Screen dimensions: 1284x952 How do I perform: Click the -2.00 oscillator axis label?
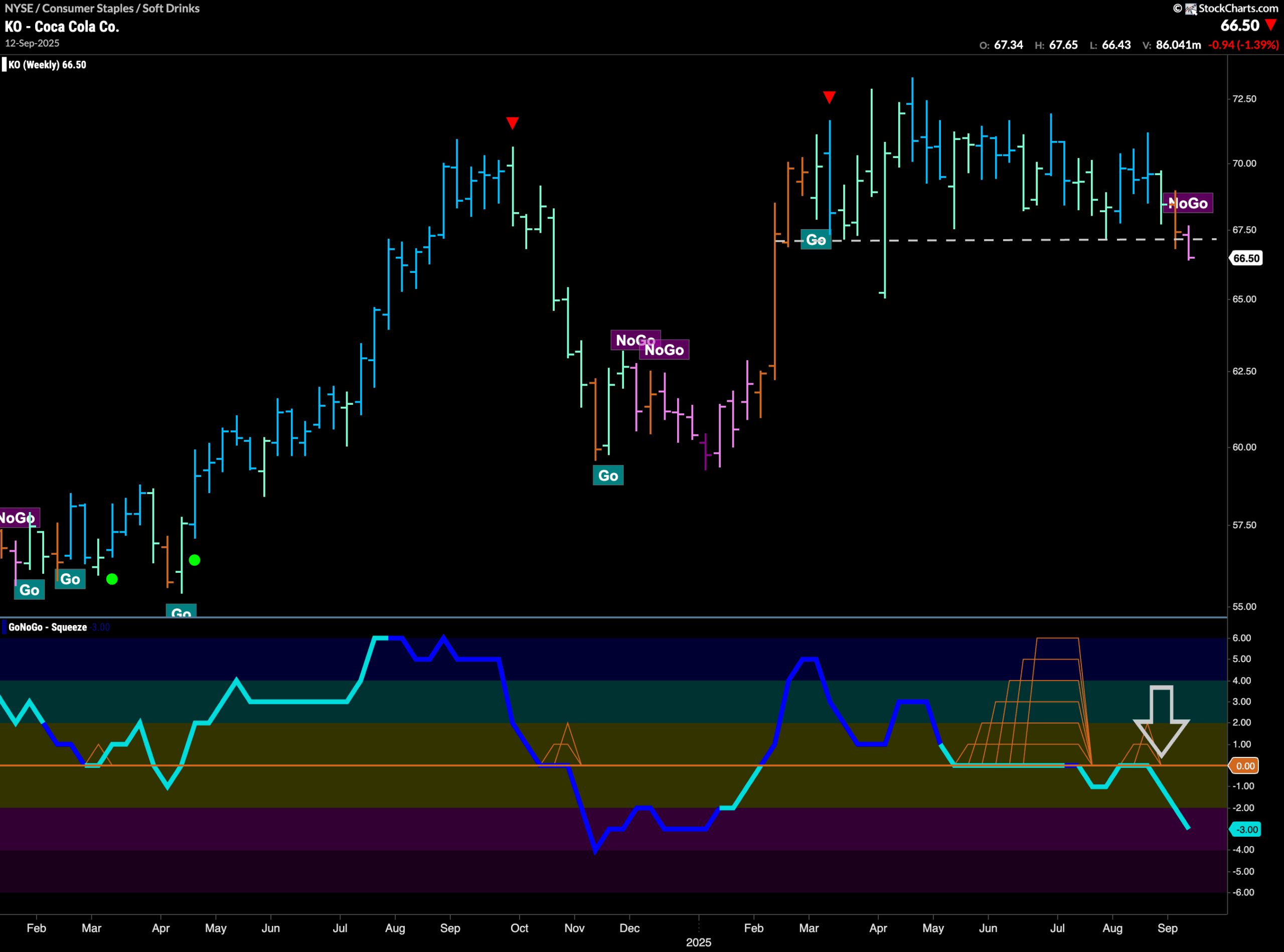coord(1243,808)
